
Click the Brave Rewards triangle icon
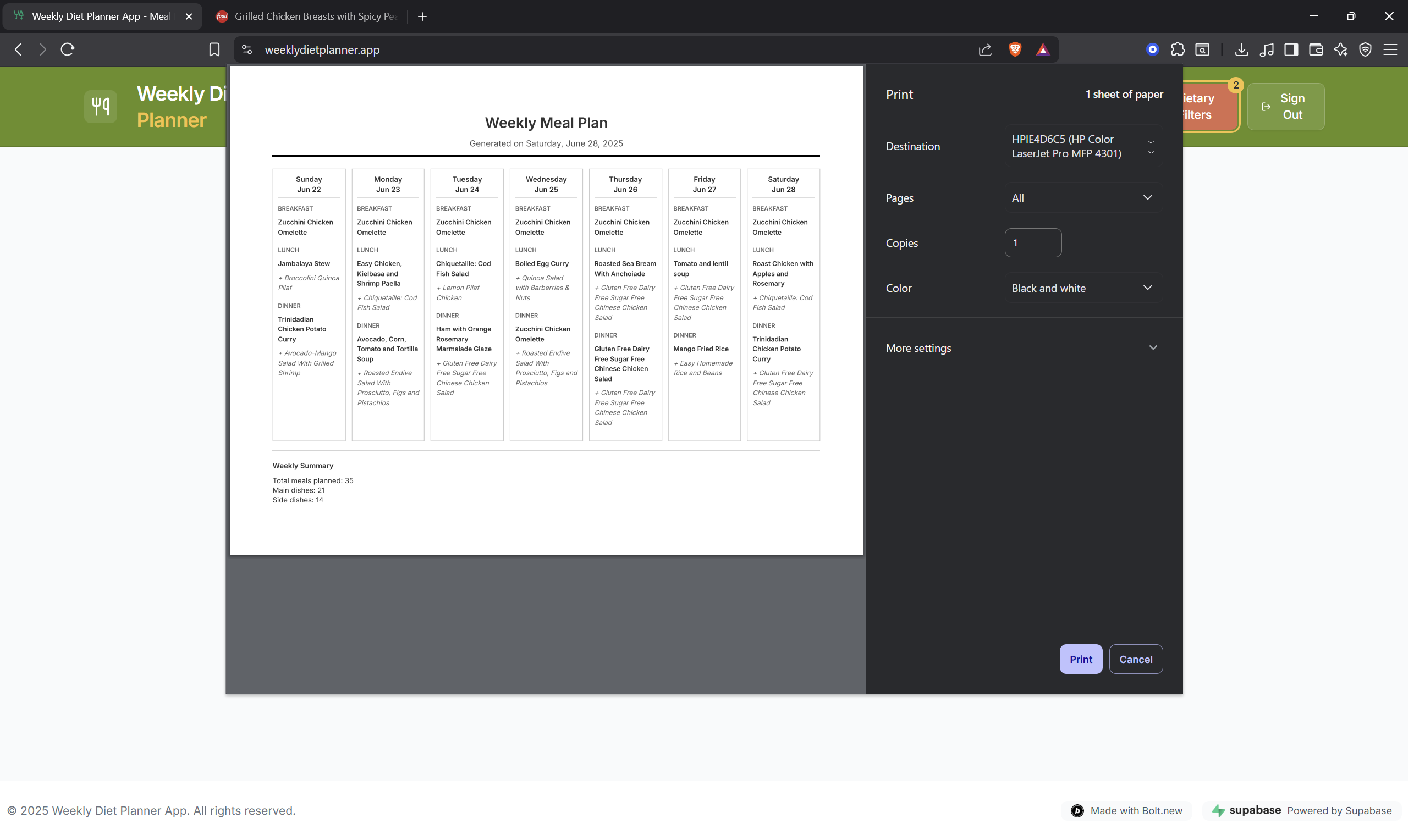click(x=1043, y=50)
